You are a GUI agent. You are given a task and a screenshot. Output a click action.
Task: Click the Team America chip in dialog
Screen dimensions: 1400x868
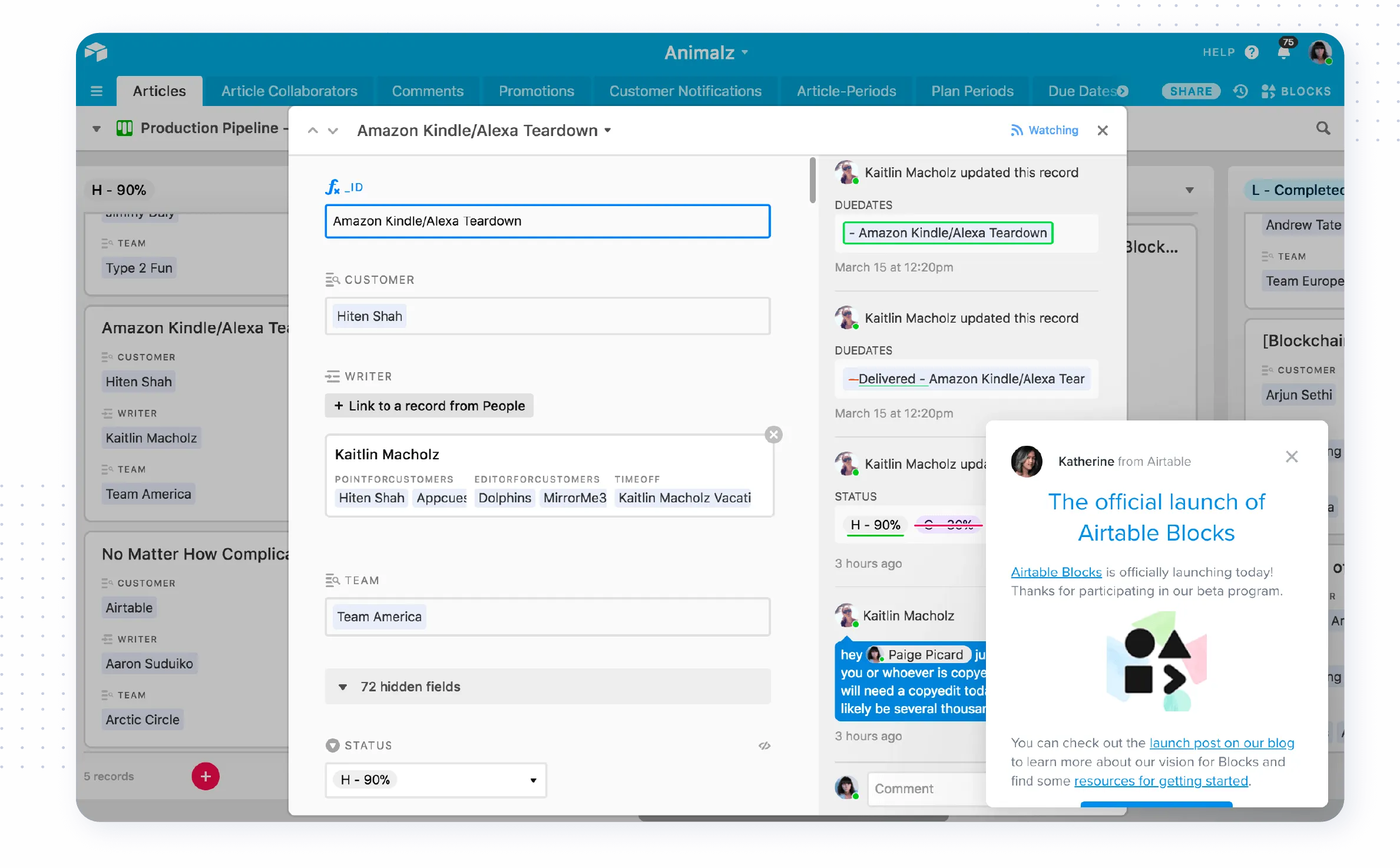tap(379, 617)
